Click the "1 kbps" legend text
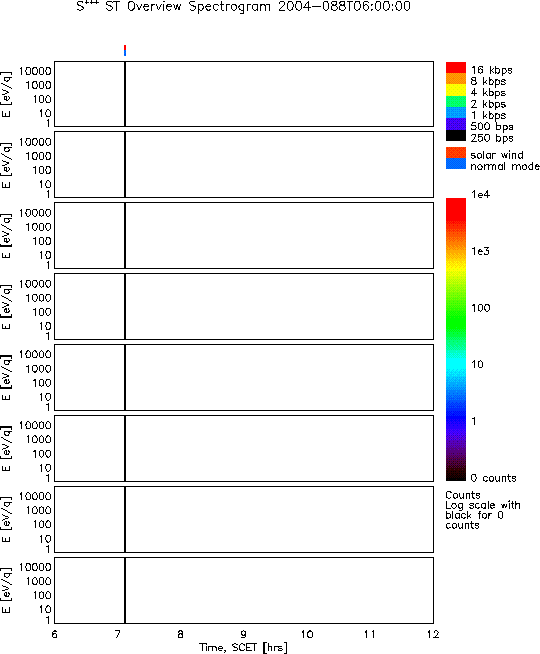This screenshot has width=540, height=654. [488, 115]
